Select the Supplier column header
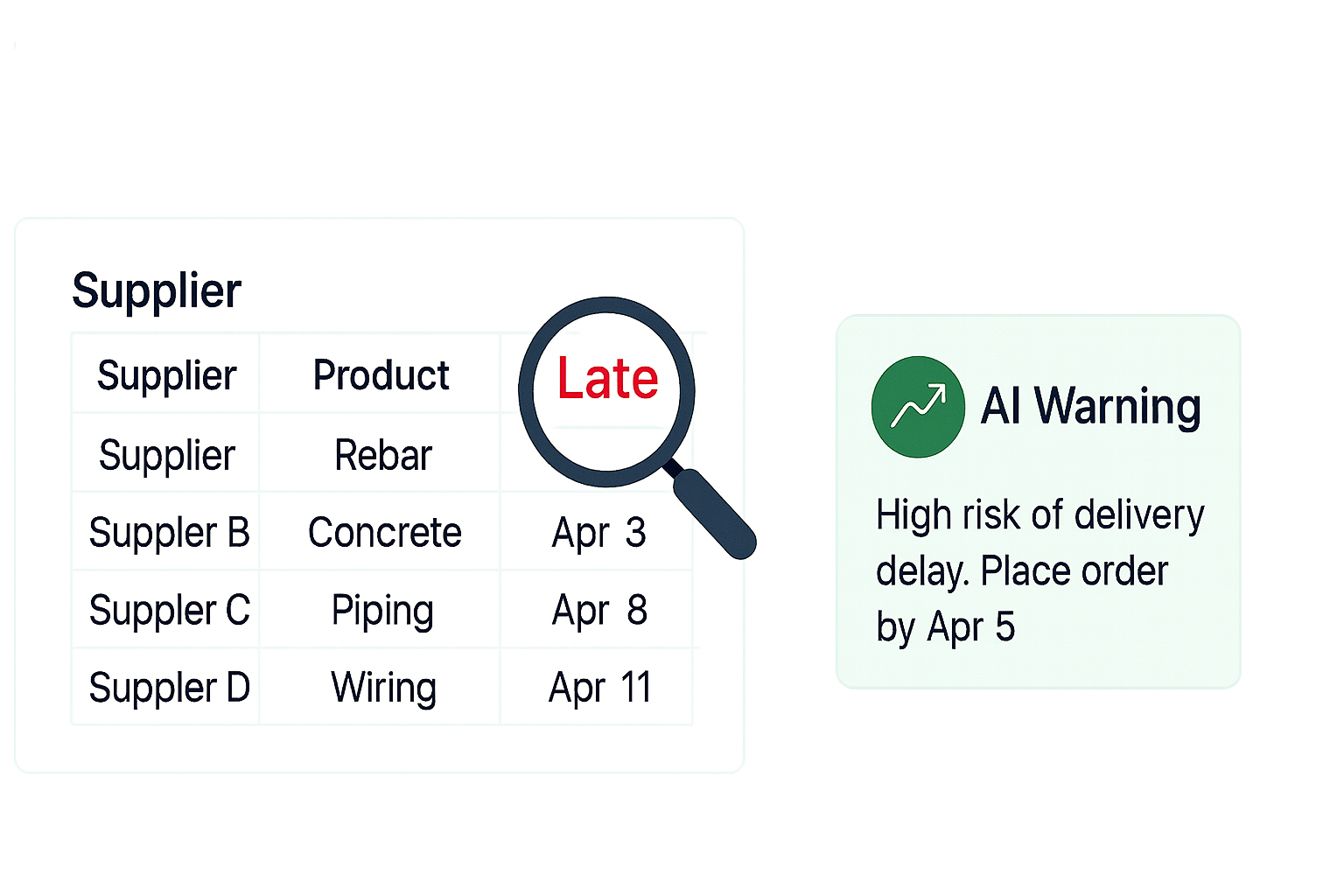Viewport: 1344px width, 896px height. [166, 375]
